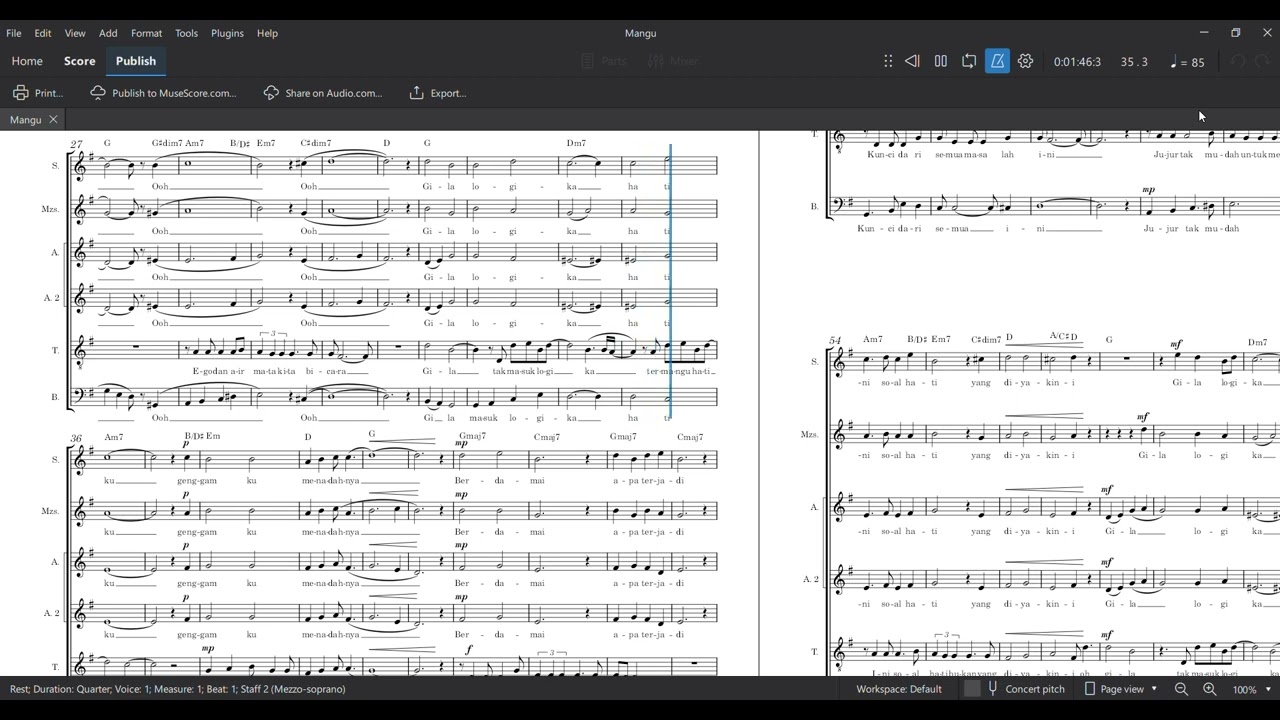Grab the playback toolbar drag handle
The width and height of the screenshot is (1280, 720).
click(887, 61)
